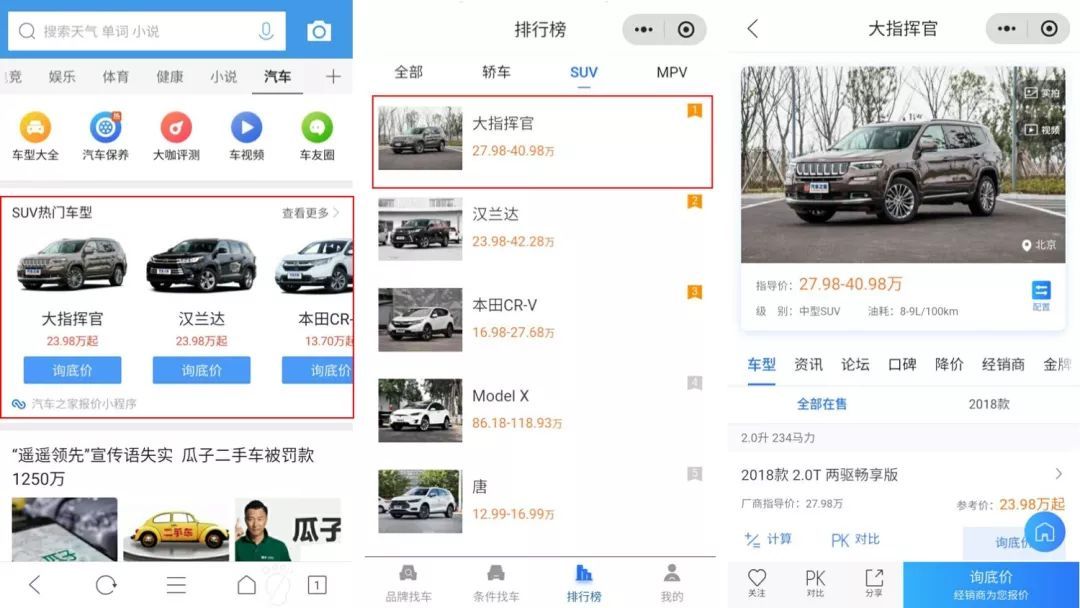Tap the large 询底价 bottom button
The width and height of the screenshot is (1080, 608).
click(x=990, y=584)
